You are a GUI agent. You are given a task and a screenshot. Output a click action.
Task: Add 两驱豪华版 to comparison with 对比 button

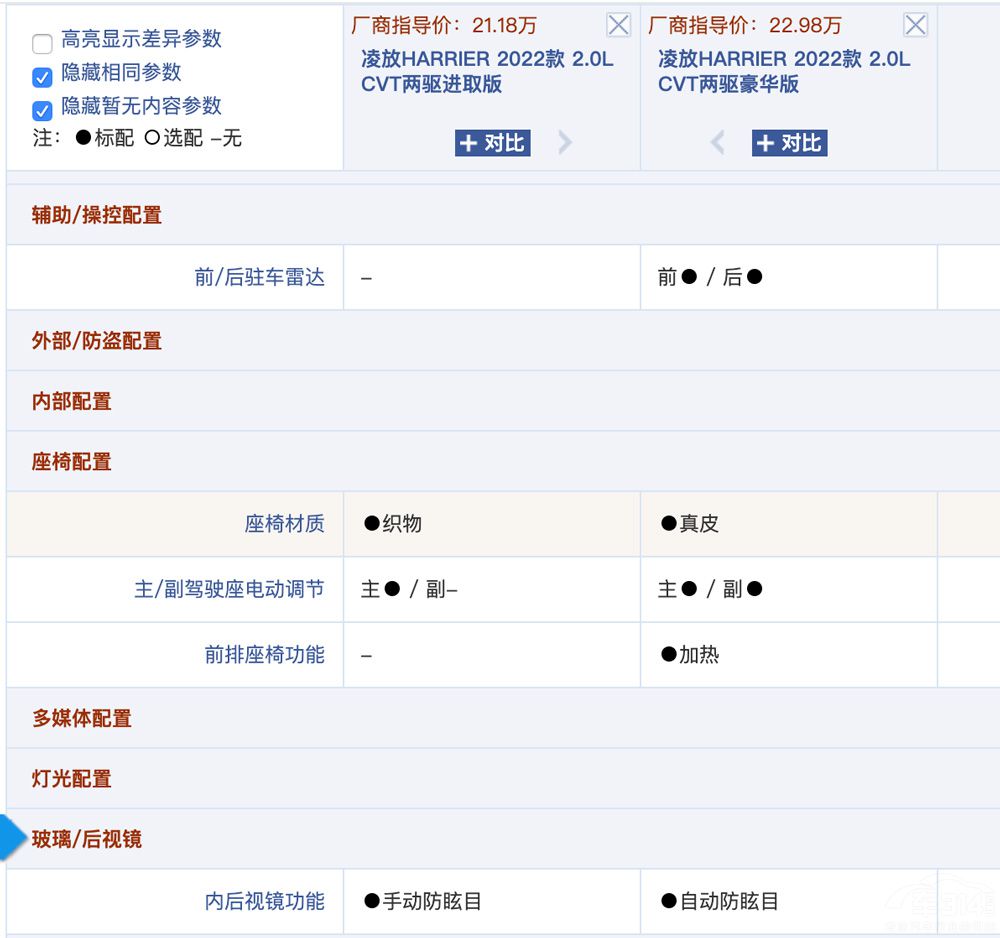click(789, 143)
